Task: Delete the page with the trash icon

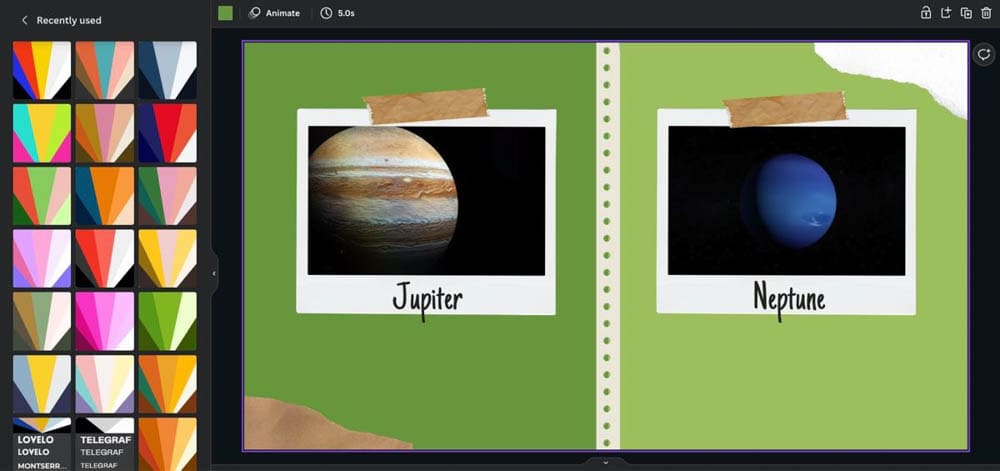Action: pyautogui.click(x=986, y=13)
